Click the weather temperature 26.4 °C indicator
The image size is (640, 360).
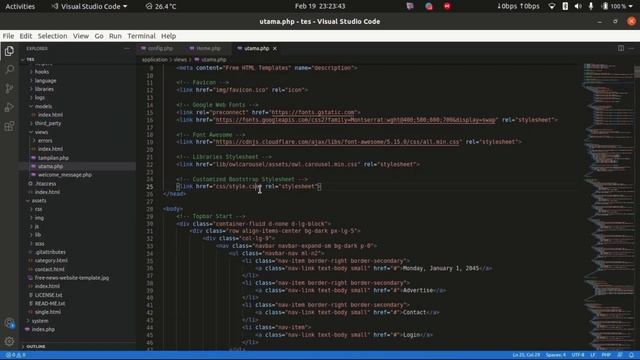pos(161,6)
